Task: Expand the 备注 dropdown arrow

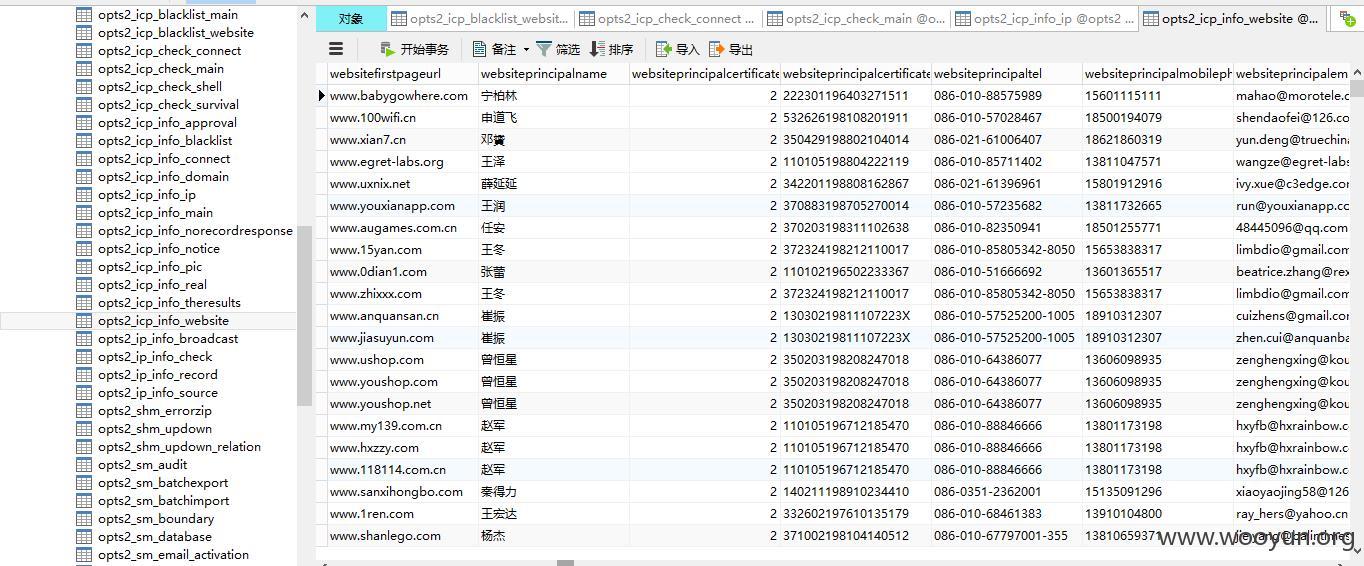Action: (526, 49)
